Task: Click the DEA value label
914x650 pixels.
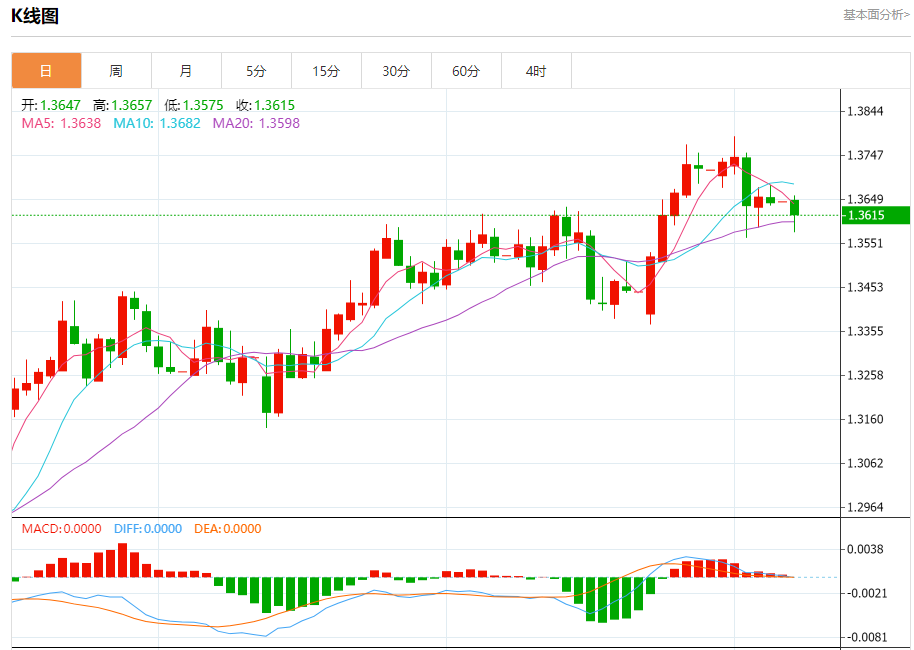Action: (x=228, y=529)
